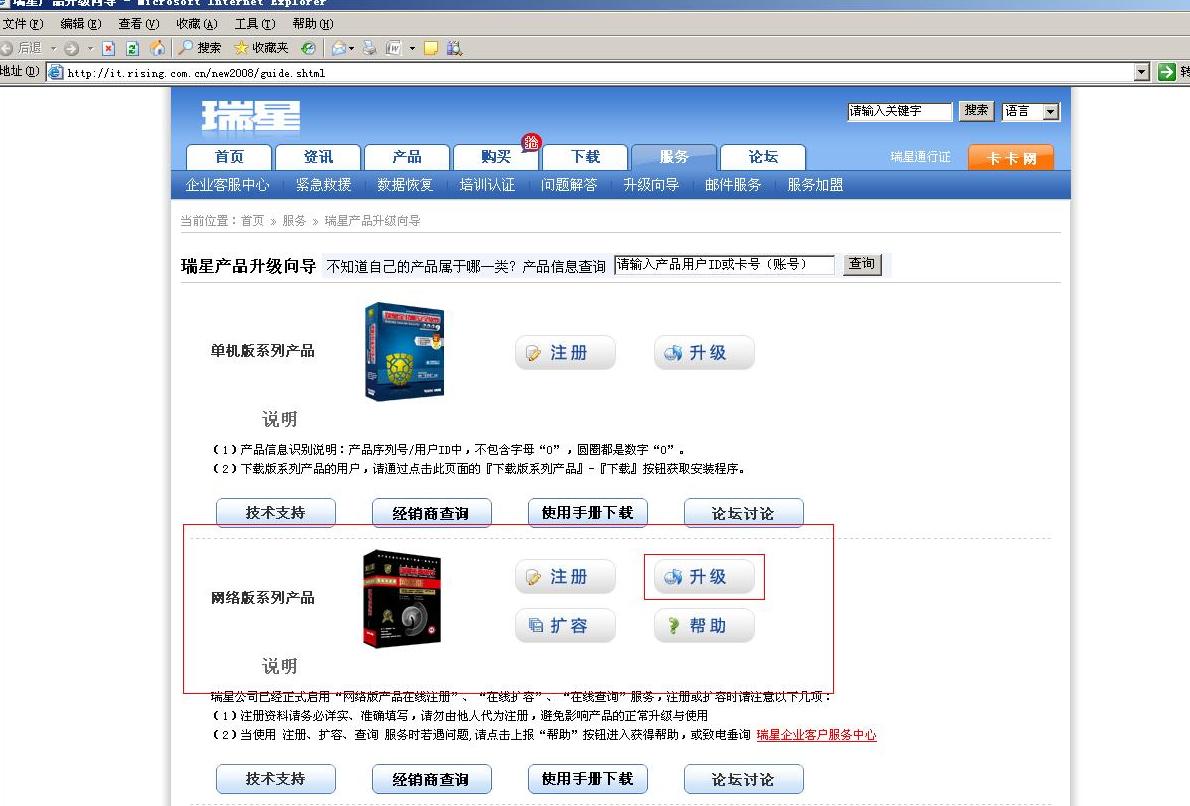The height and width of the screenshot is (806, 1190).
Task: Click the red 抢 badge on 购买 tab
Action: (530, 142)
